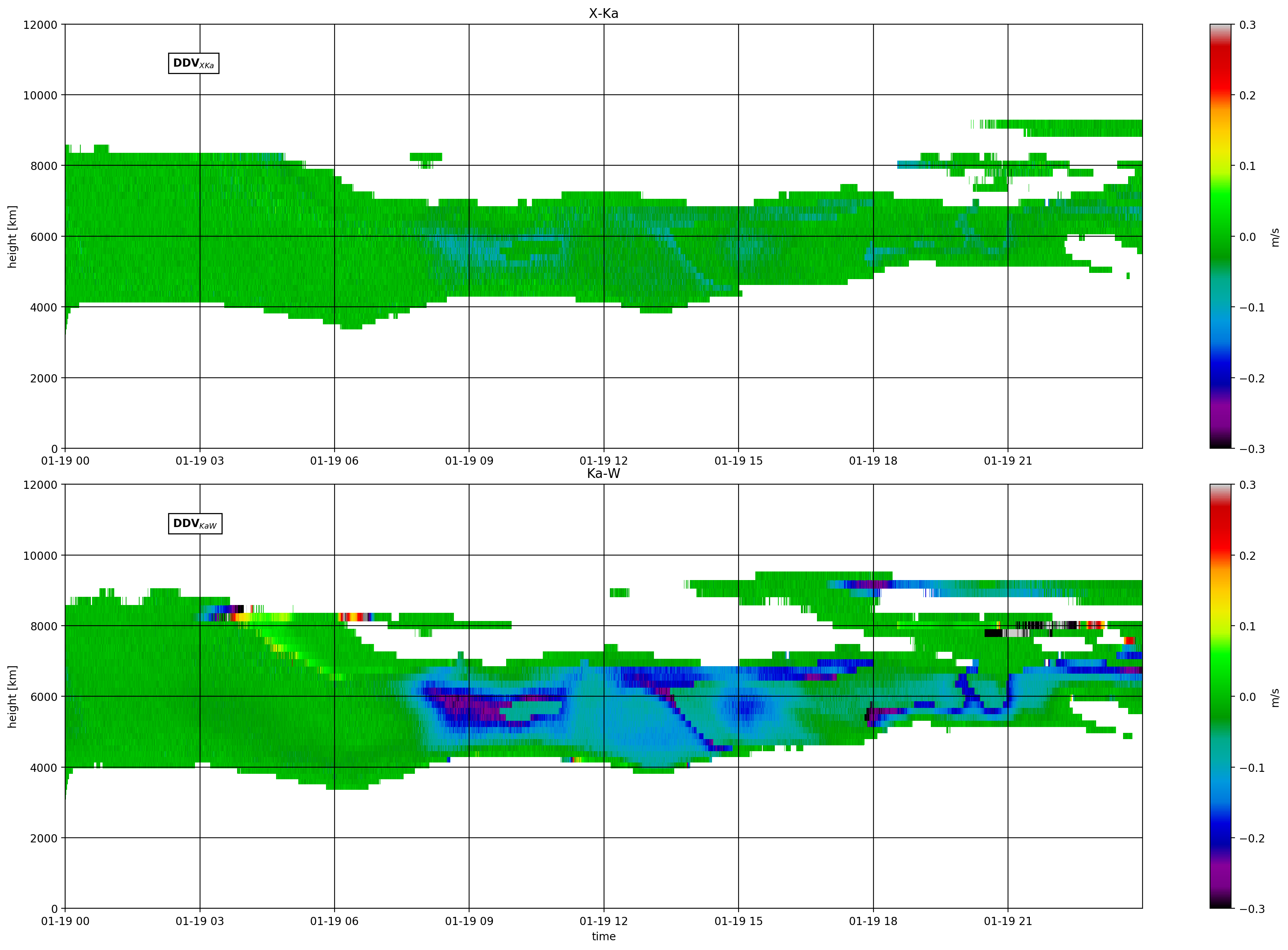
Task: Click the top plot's 01-19 06 time tick label
Action: point(334,461)
